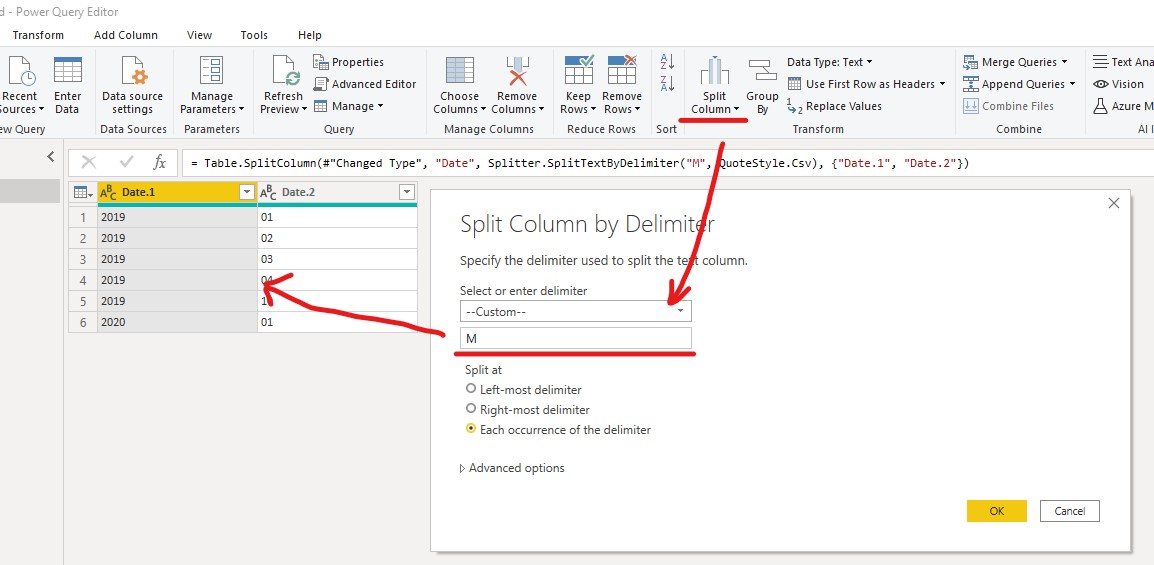Open Data Type: Text dropdown
The width and height of the screenshot is (1154, 565).
tap(829, 63)
